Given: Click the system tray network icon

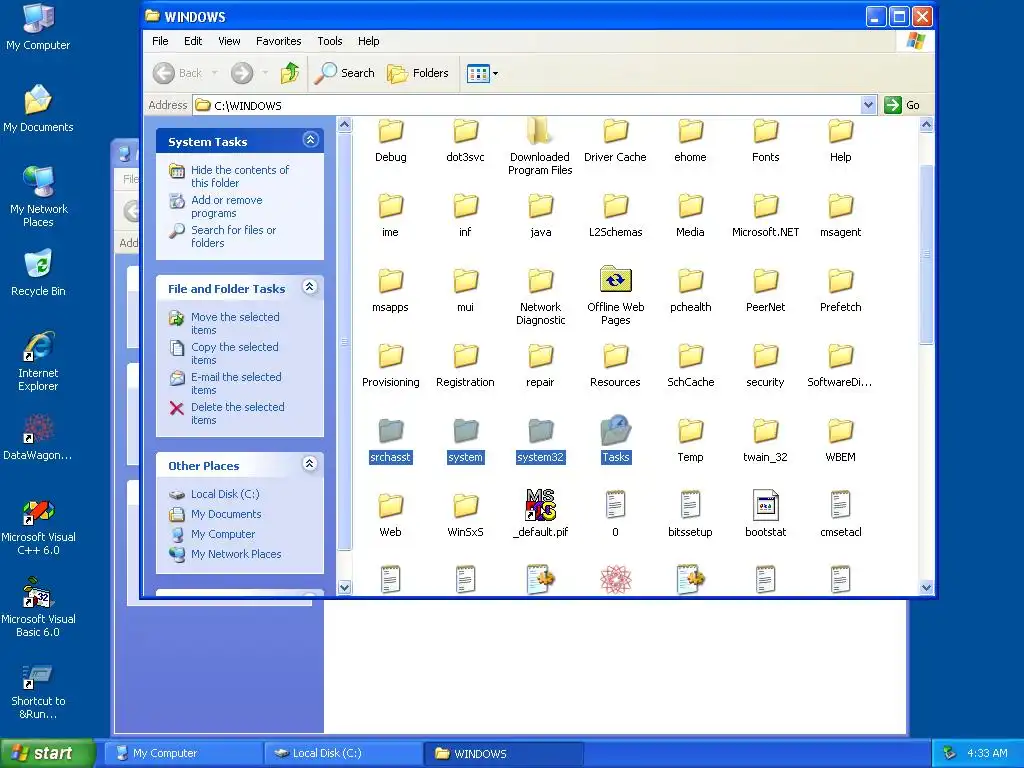Looking at the screenshot, I should 950,753.
